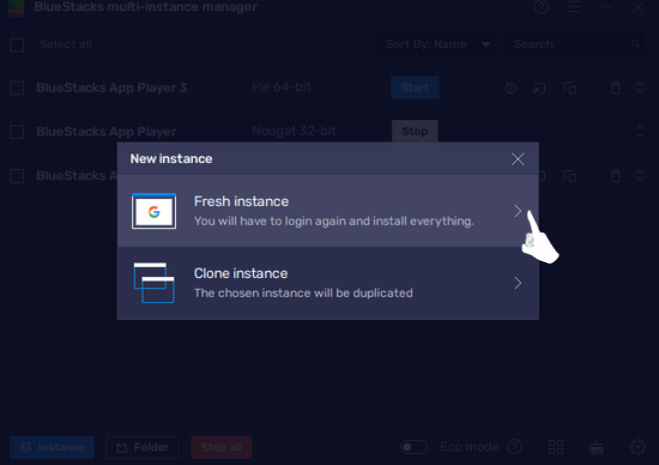The width and height of the screenshot is (659, 465).
Task: Click the New instance dialog title
Action: [171, 159]
